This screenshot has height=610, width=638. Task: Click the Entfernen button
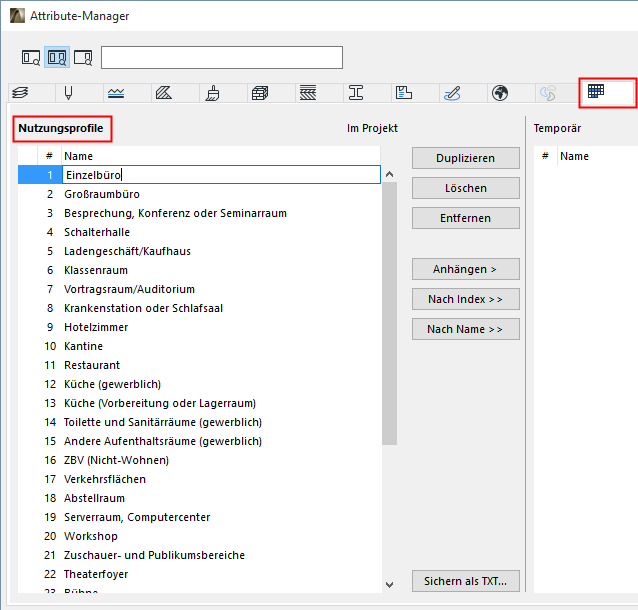[x=465, y=218]
